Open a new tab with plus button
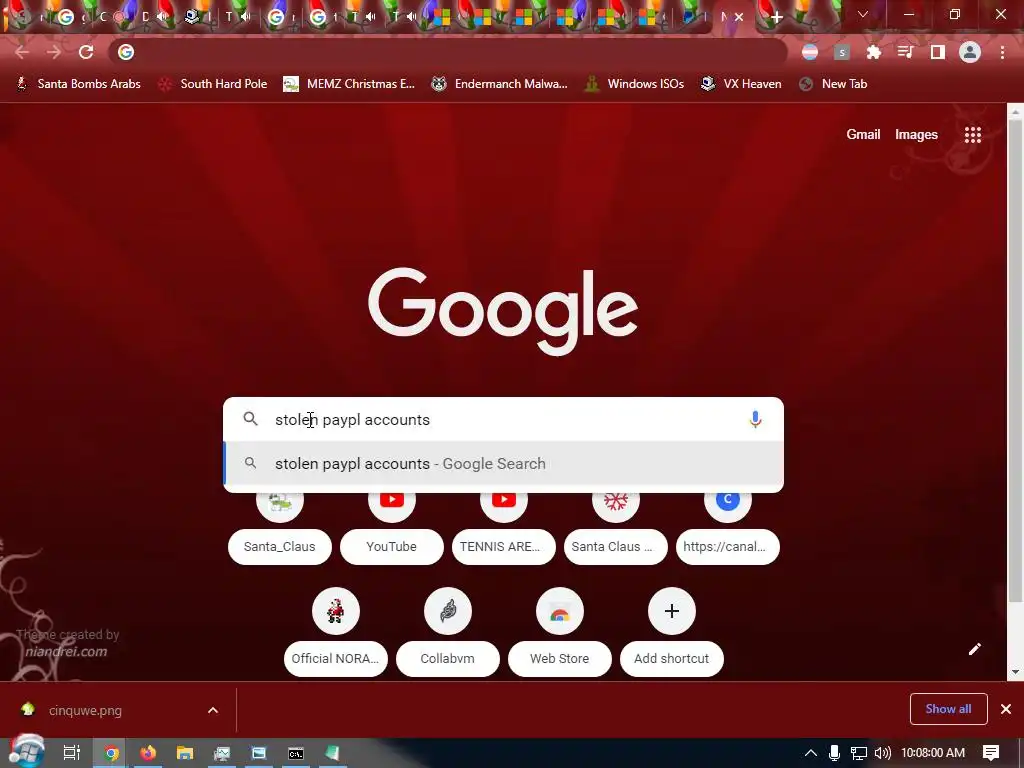The width and height of the screenshot is (1024, 768). point(776,18)
